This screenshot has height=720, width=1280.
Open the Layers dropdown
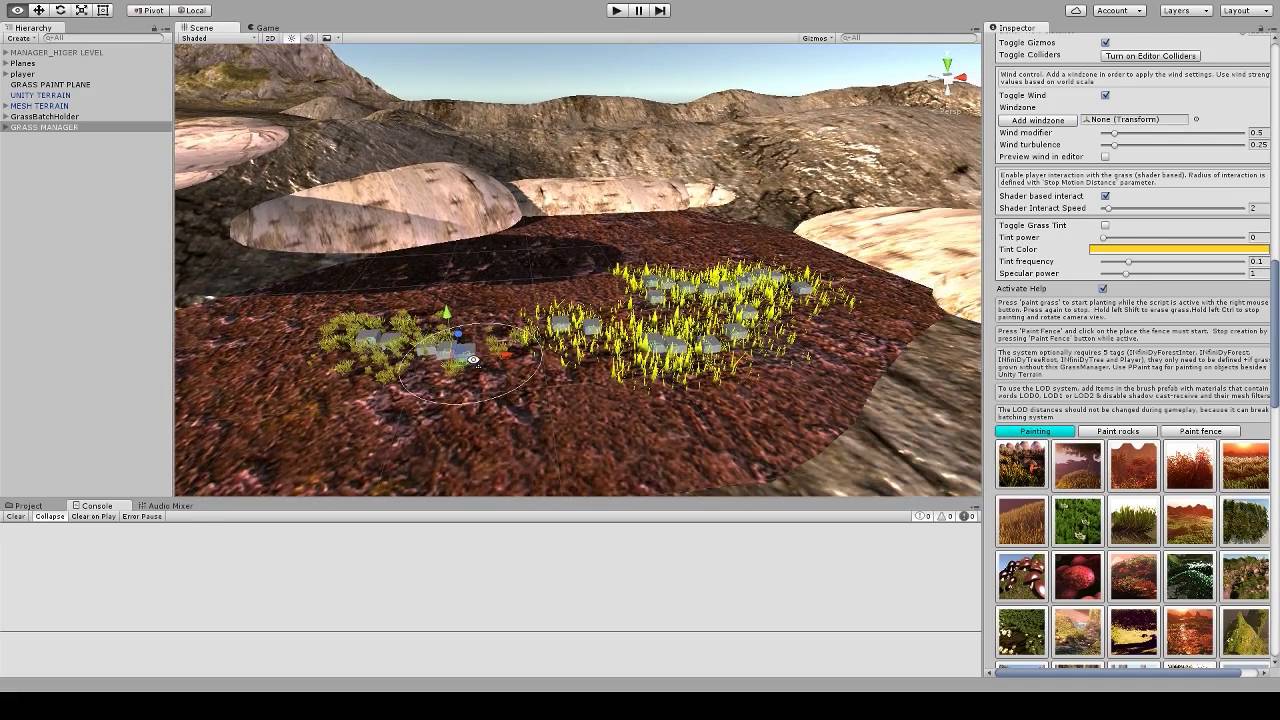[1187, 10]
